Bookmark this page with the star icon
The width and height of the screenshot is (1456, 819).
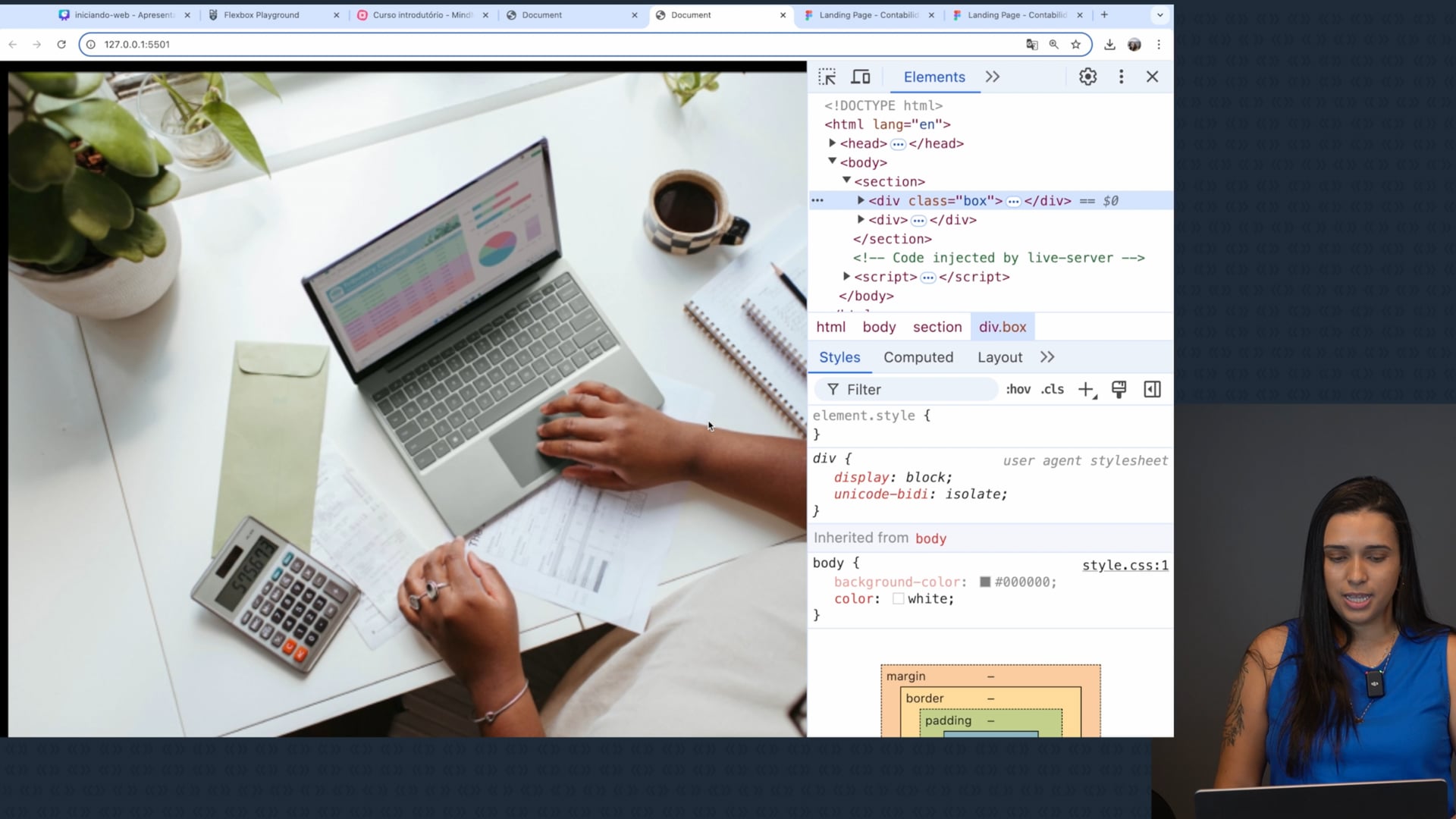[1075, 45]
